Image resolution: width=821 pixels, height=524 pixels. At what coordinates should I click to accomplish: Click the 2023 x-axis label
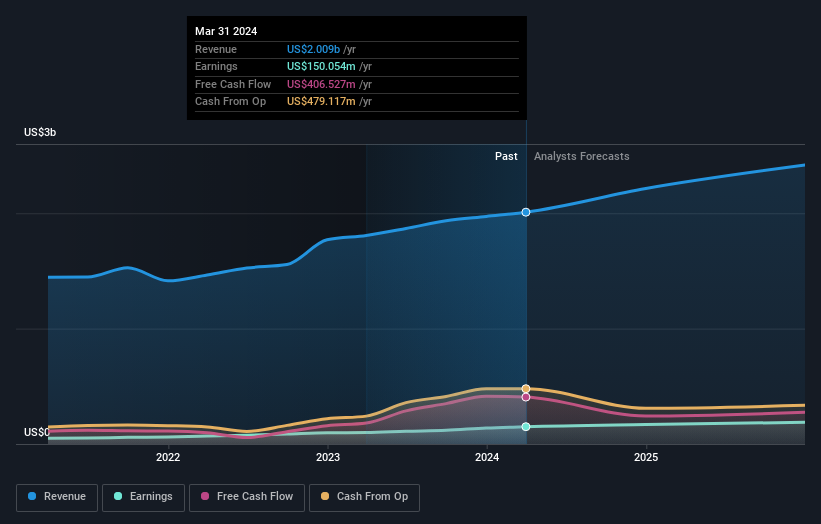(x=328, y=457)
